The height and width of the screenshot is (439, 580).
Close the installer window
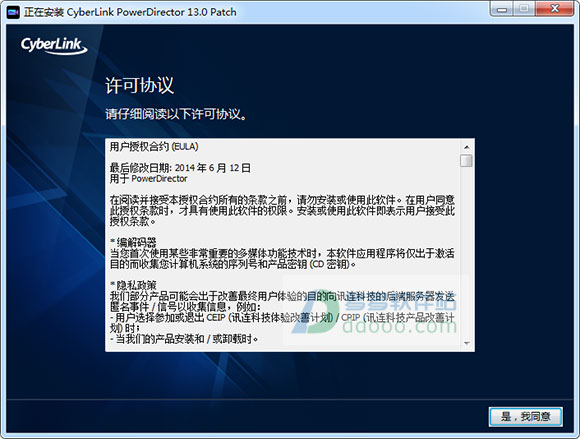[555, 9]
